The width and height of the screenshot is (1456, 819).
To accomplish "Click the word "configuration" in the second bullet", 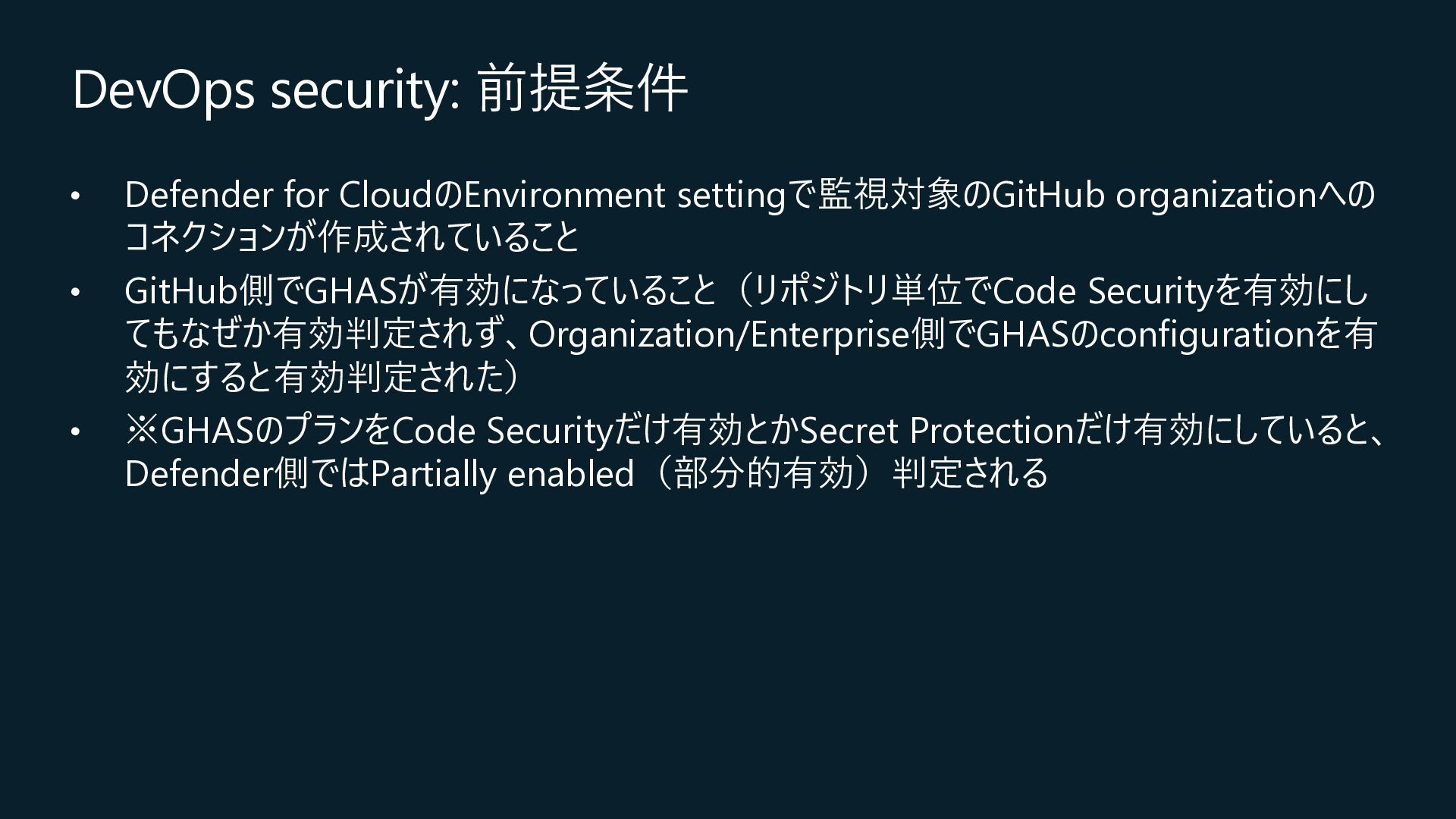I will click(x=1207, y=334).
